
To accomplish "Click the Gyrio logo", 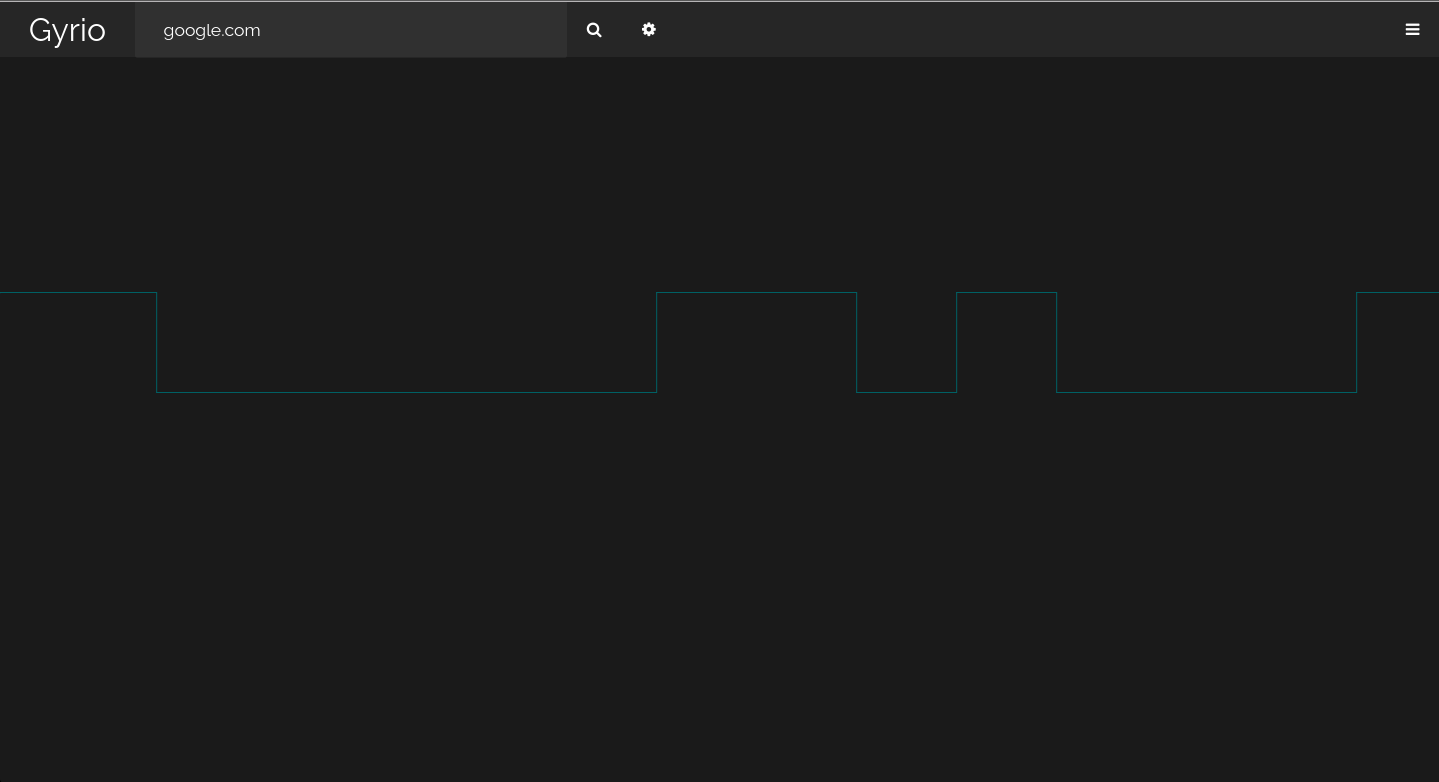I will (x=67, y=30).
